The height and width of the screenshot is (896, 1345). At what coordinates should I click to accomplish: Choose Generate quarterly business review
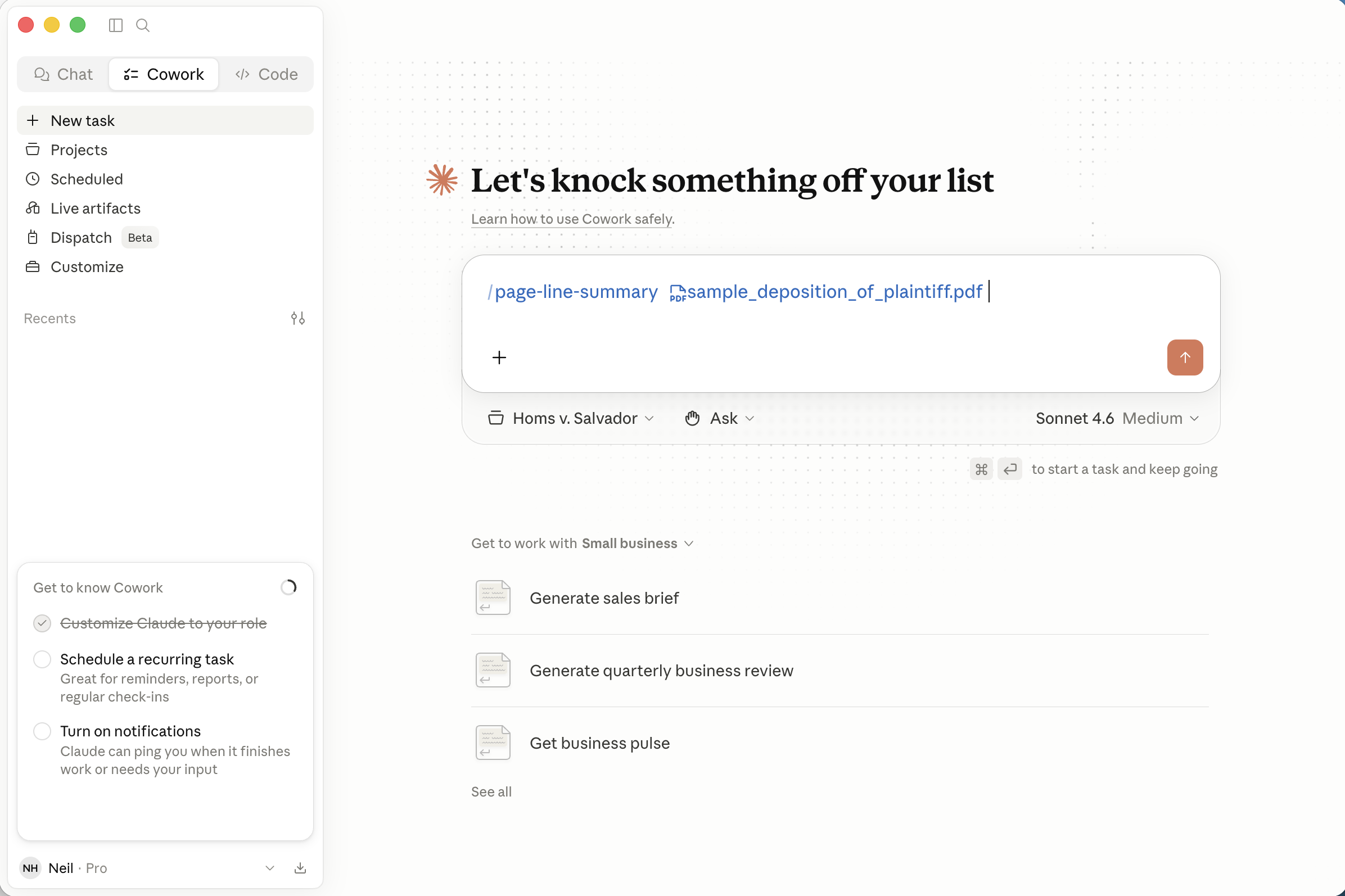(x=839, y=670)
